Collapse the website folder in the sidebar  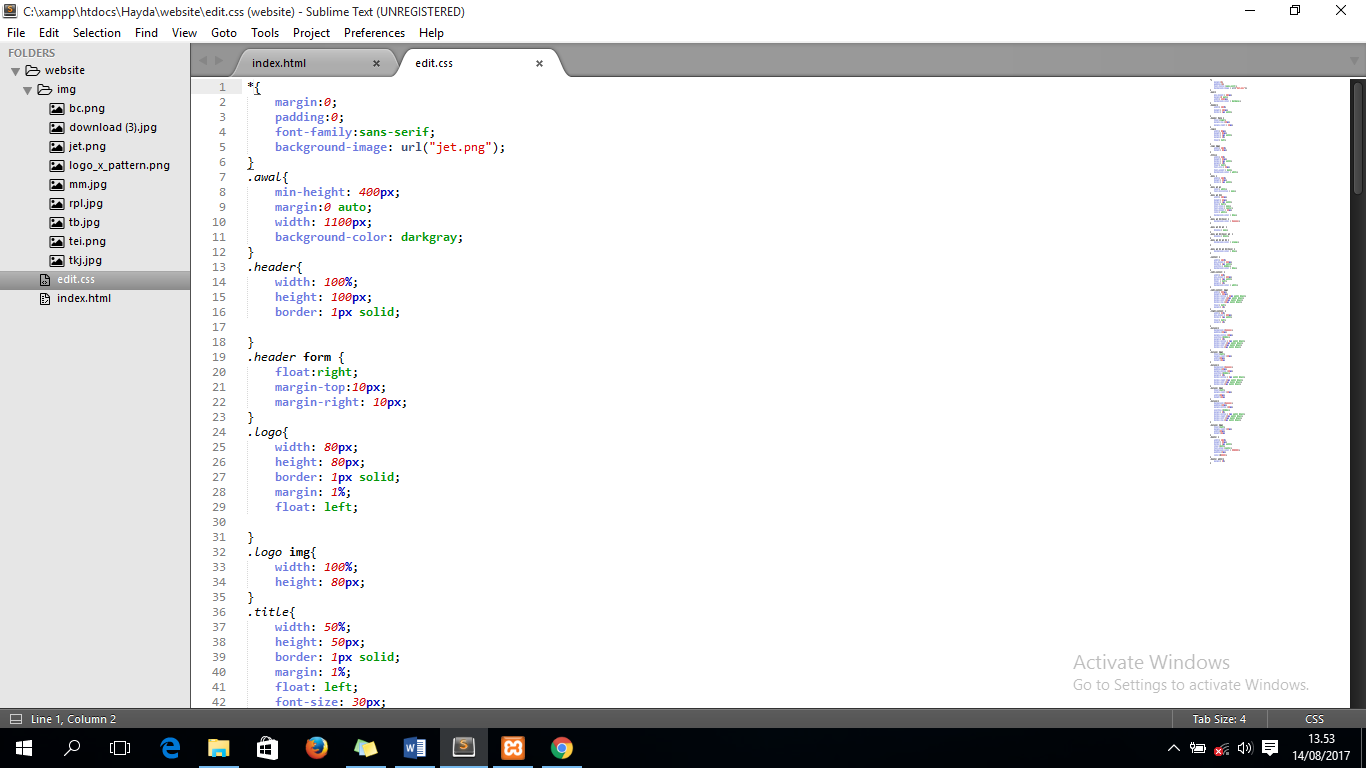(x=15, y=70)
